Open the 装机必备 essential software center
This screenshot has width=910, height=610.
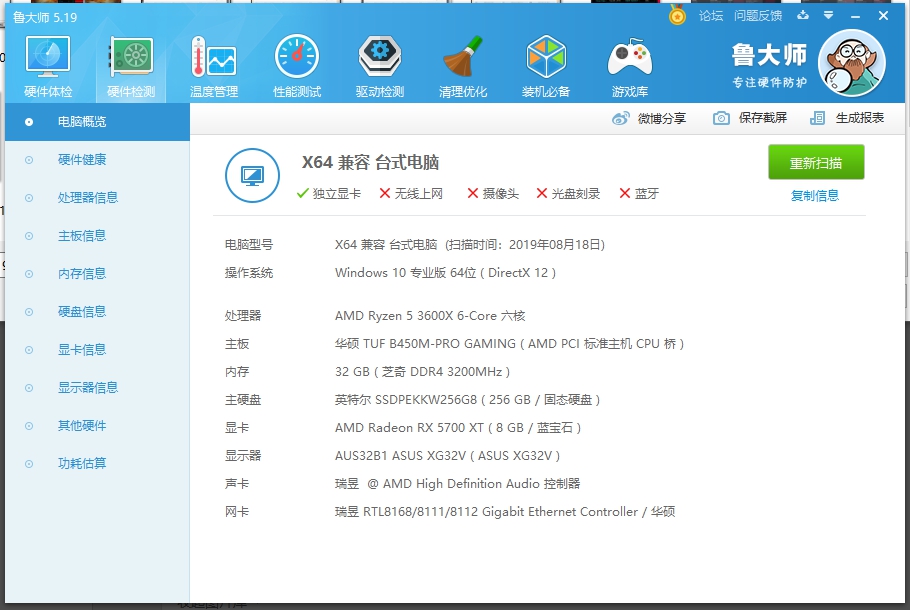pos(546,63)
